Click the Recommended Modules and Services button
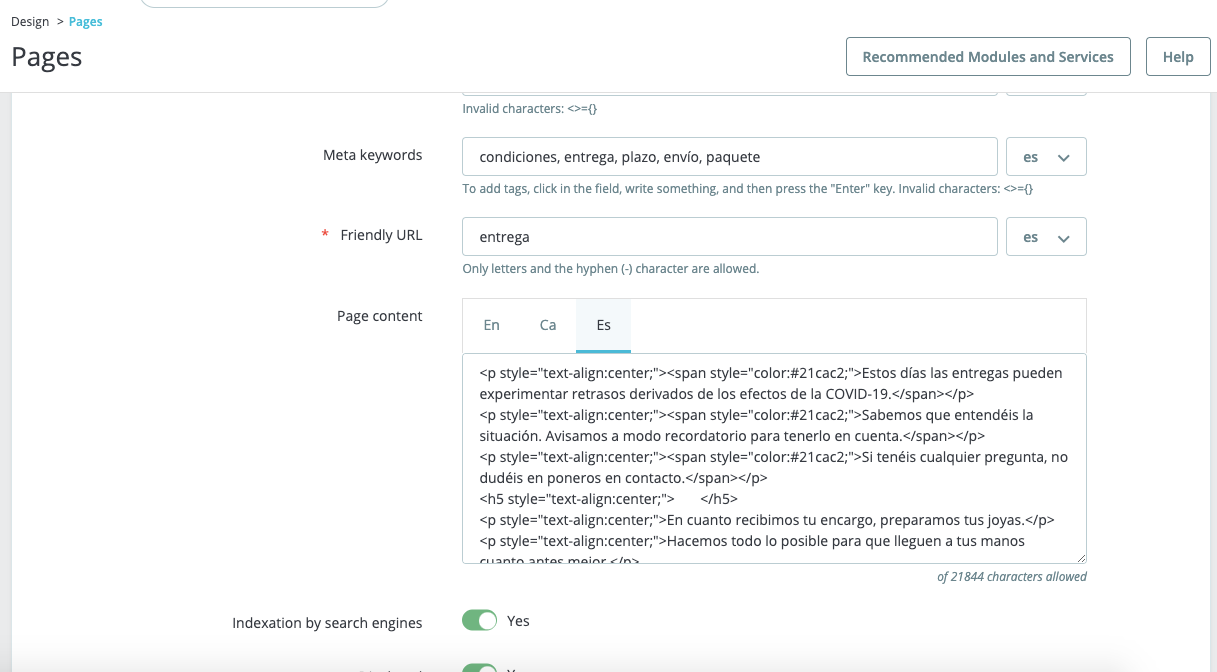The width and height of the screenshot is (1217, 672). click(x=988, y=57)
